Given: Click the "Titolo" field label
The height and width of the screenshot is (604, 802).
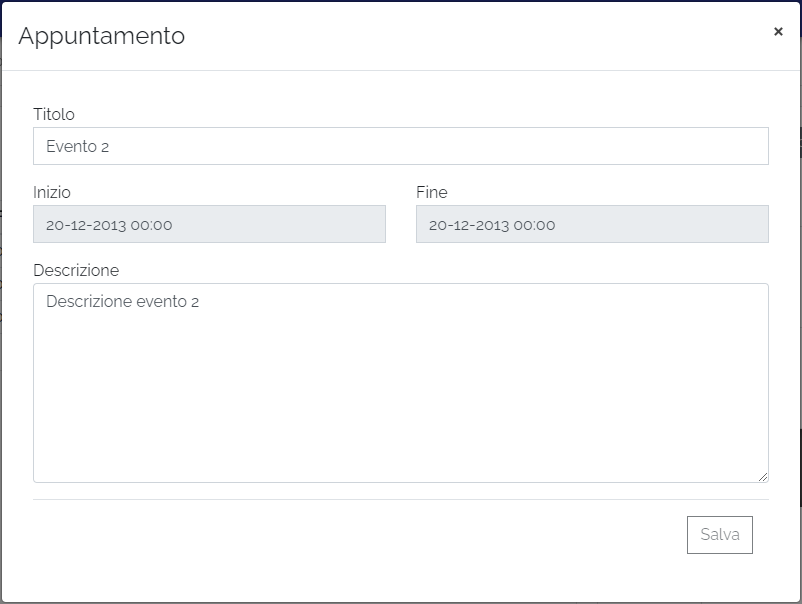Looking at the screenshot, I should (x=54, y=115).
